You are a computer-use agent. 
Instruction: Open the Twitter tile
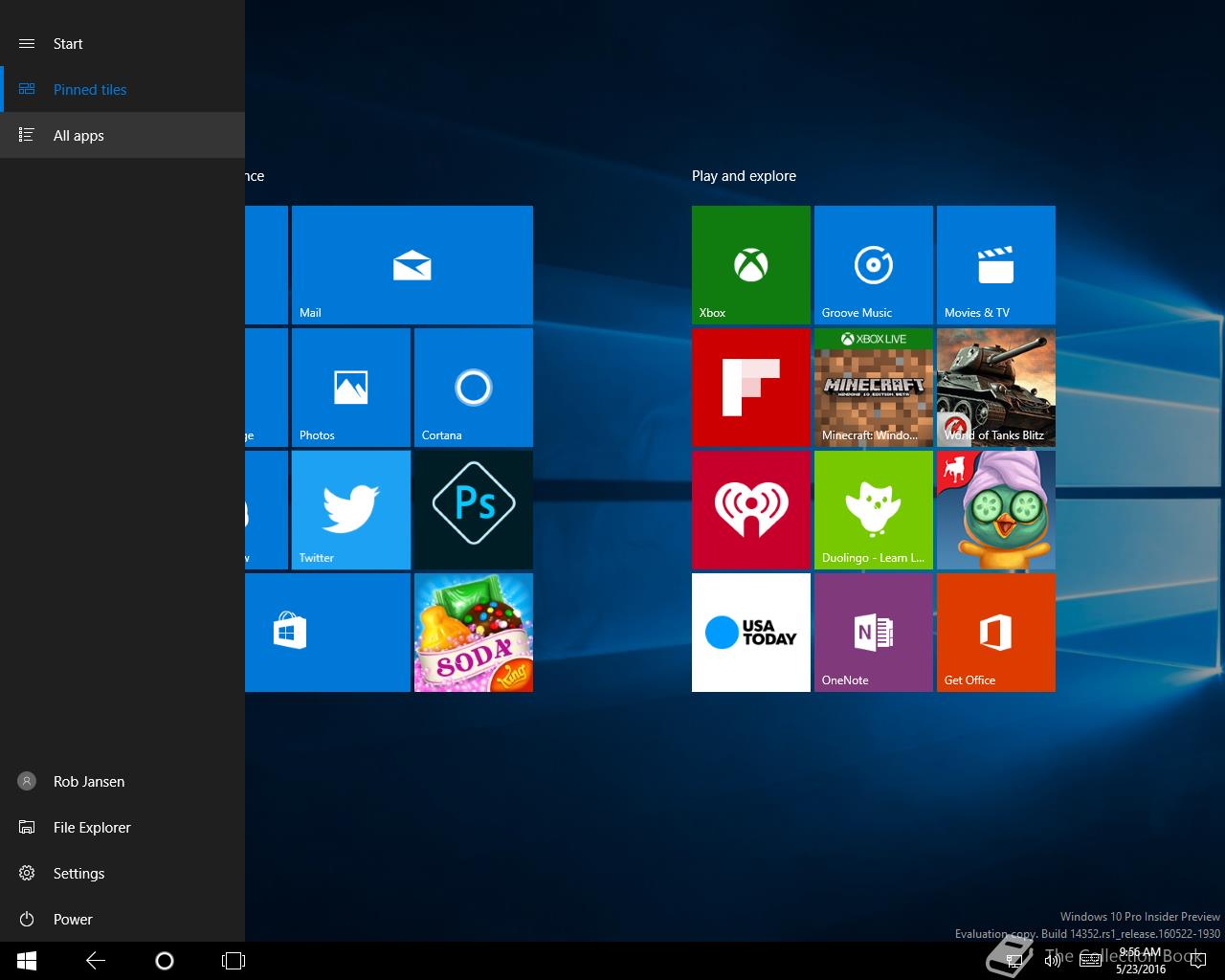click(350, 510)
